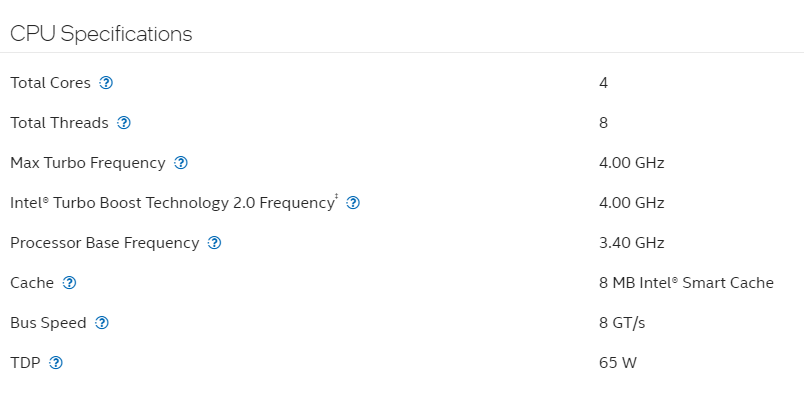Click the 65 W TDP value
The height and width of the screenshot is (401, 804).
click(618, 363)
